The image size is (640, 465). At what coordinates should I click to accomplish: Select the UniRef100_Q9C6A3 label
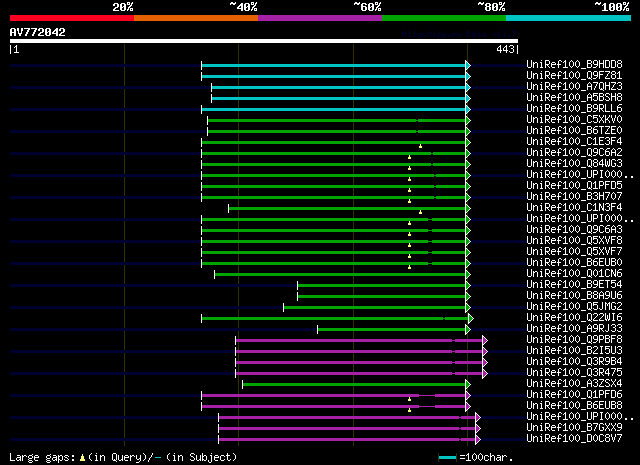pos(574,230)
